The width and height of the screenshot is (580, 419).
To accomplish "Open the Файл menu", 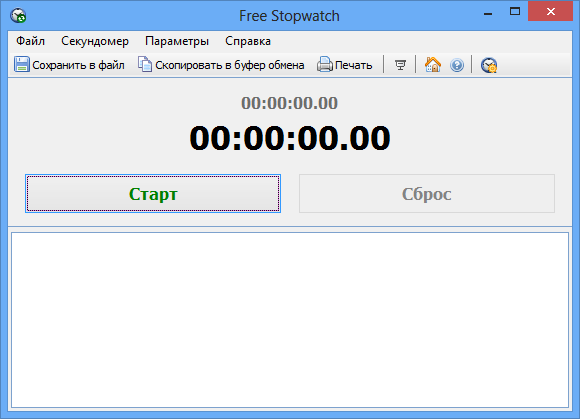I will click(30, 41).
